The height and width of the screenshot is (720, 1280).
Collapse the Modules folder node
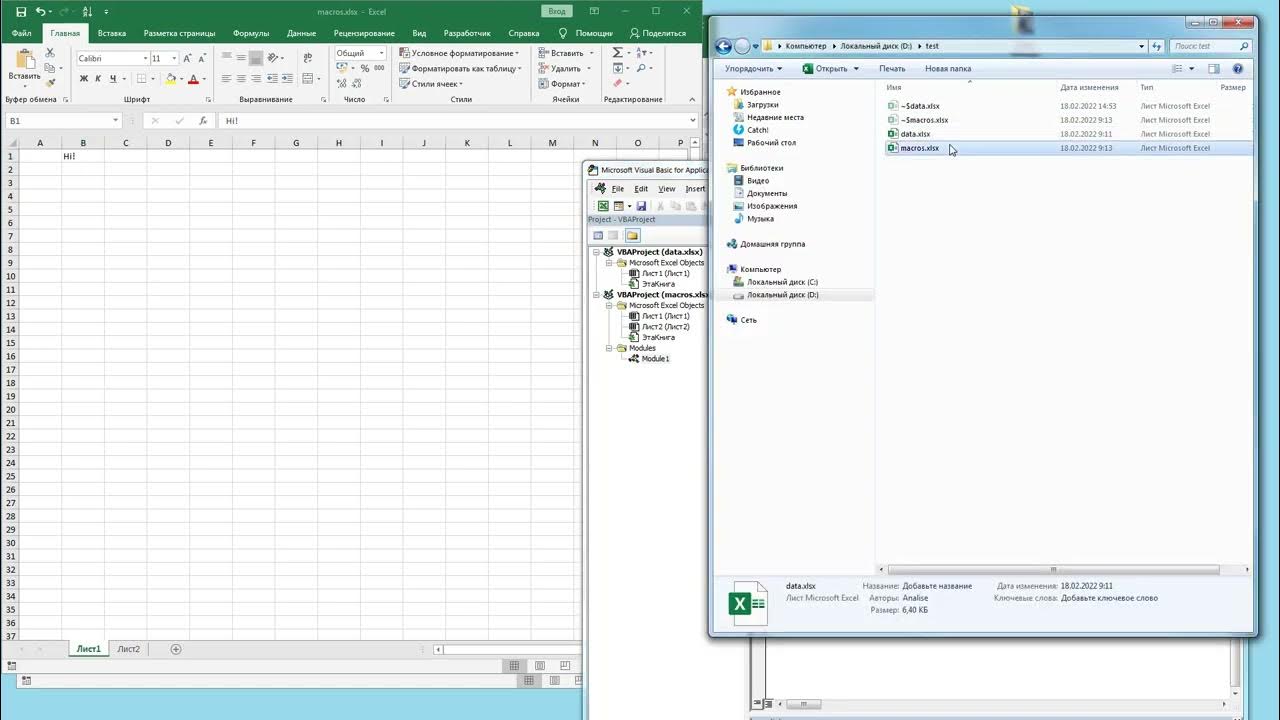[x=608, y=348]
